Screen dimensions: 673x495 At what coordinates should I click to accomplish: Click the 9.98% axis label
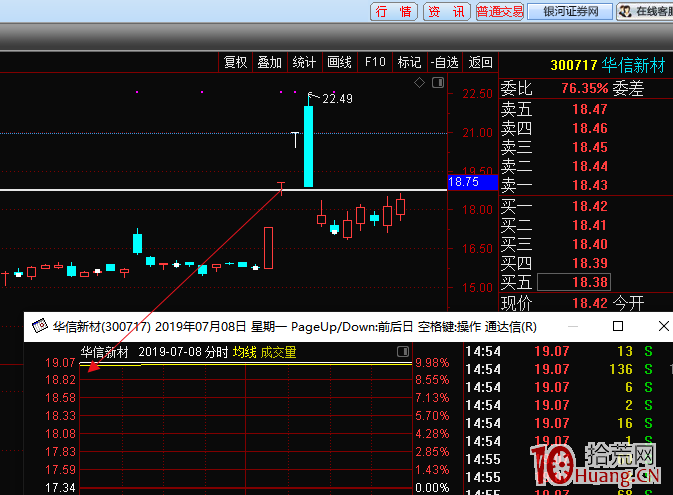(x=432, y=363)
